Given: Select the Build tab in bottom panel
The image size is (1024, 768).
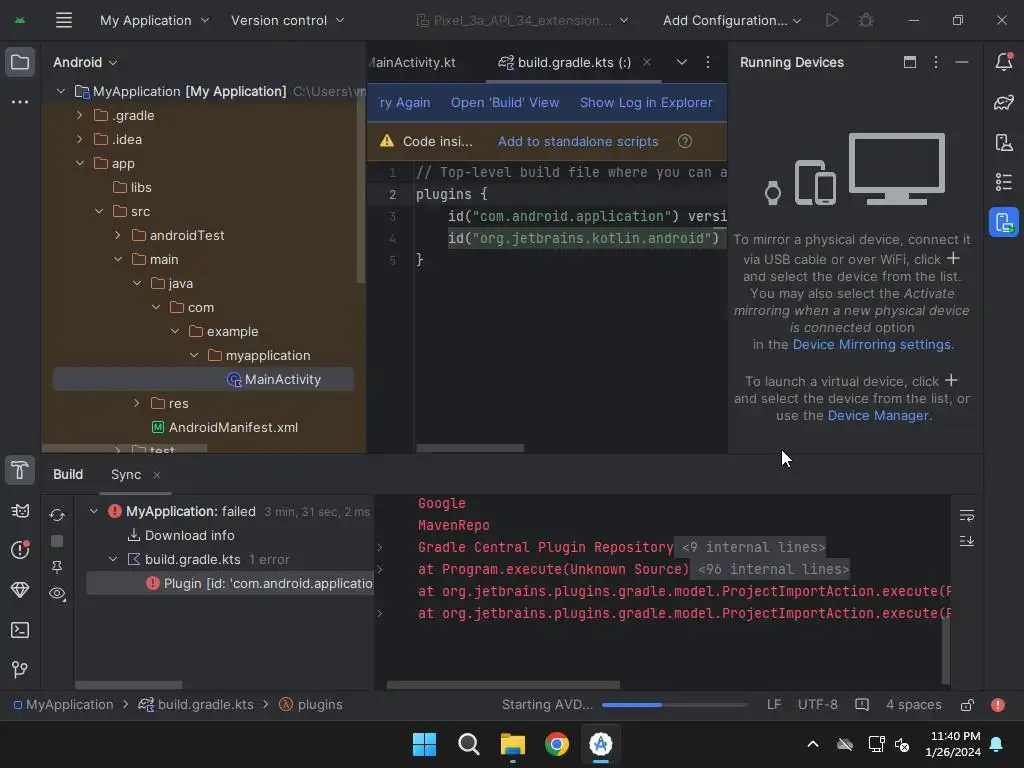Looking at the screenshot, I should (x=68, y=474).
